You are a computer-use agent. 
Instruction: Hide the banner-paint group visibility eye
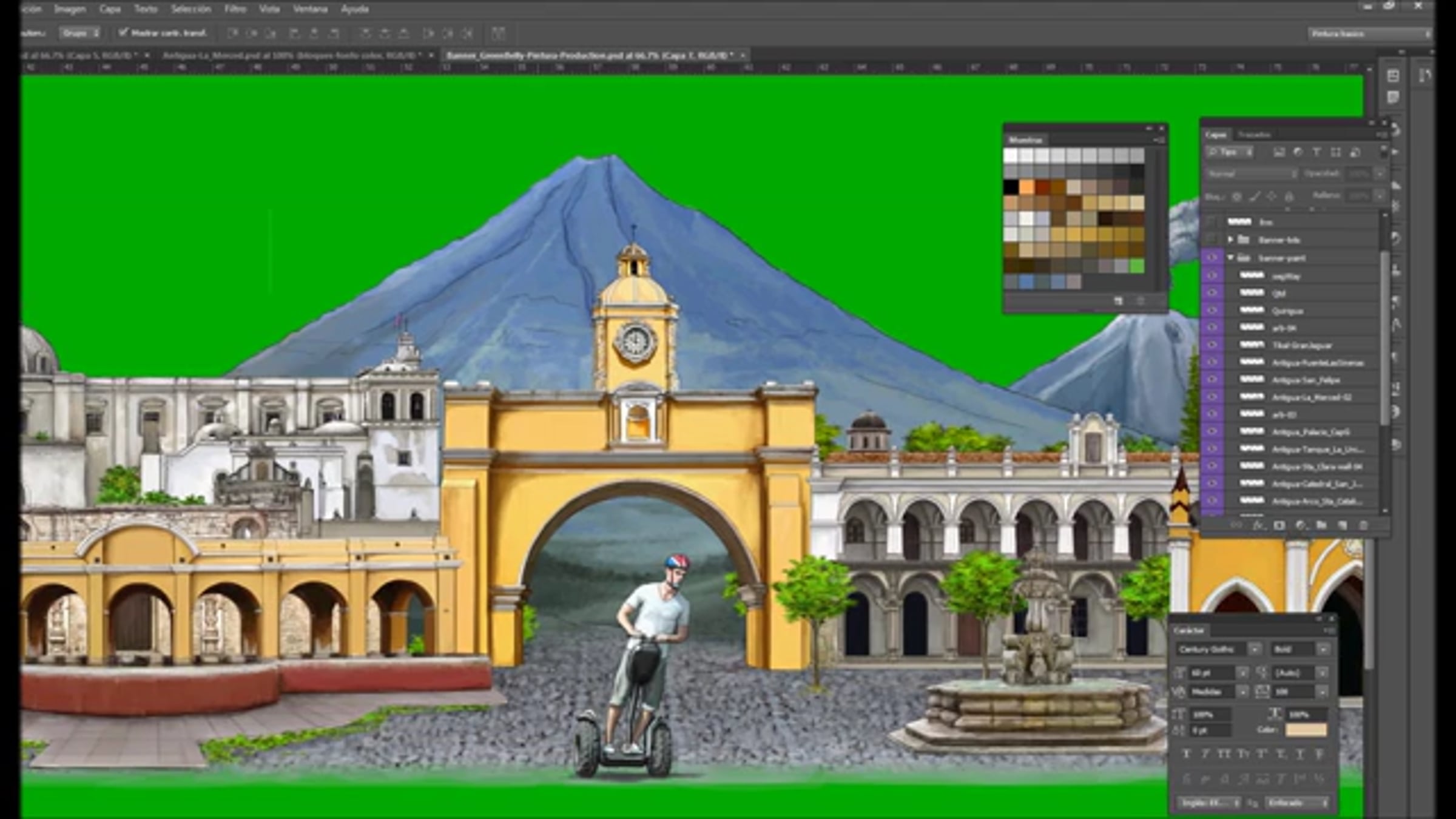click(1212, 258)
